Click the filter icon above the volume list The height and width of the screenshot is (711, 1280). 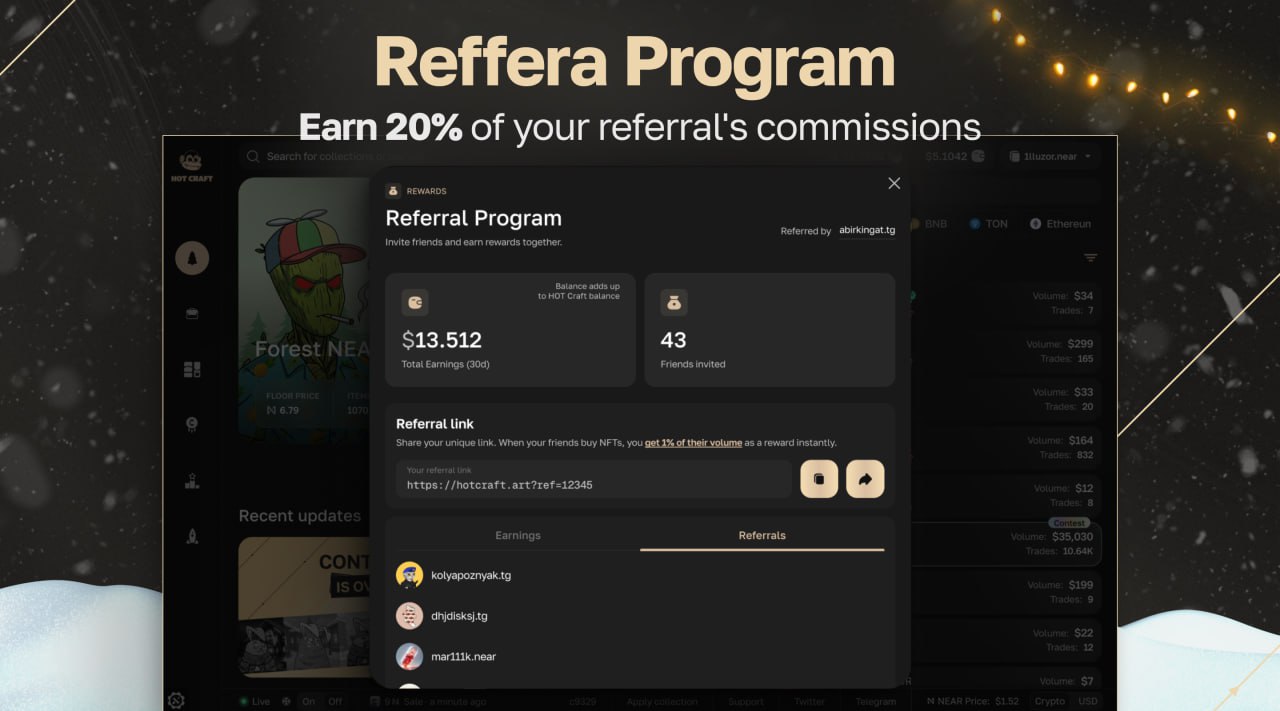[1090, 258]
